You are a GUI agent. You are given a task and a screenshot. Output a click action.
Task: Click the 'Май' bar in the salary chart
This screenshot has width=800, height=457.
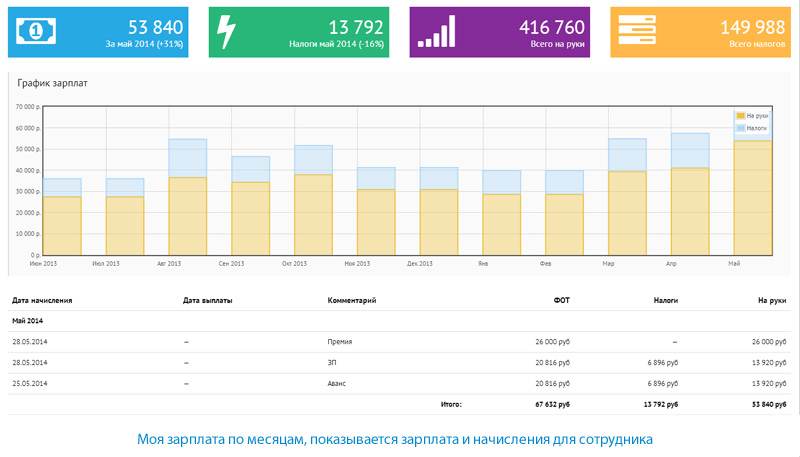pyautogui.click(x=752, y=200)
